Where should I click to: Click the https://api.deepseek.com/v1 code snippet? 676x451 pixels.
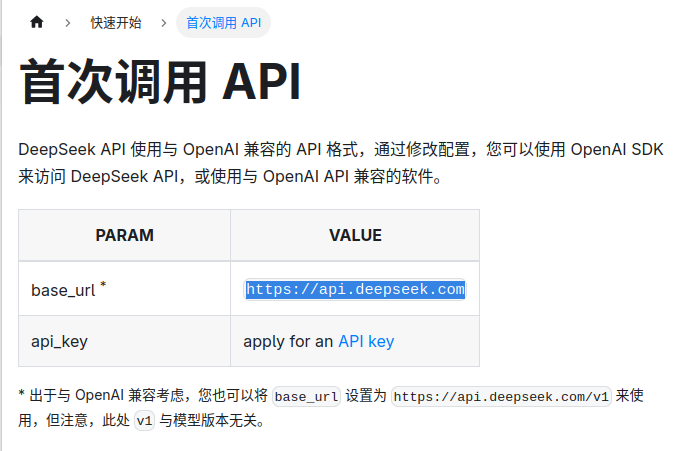(501, 396)
